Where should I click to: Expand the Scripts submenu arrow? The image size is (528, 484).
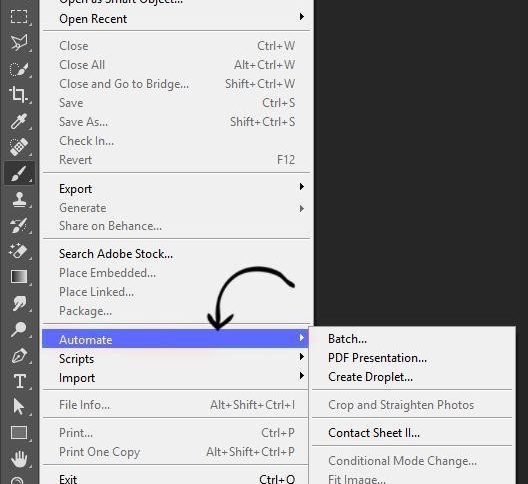(302, 356)
